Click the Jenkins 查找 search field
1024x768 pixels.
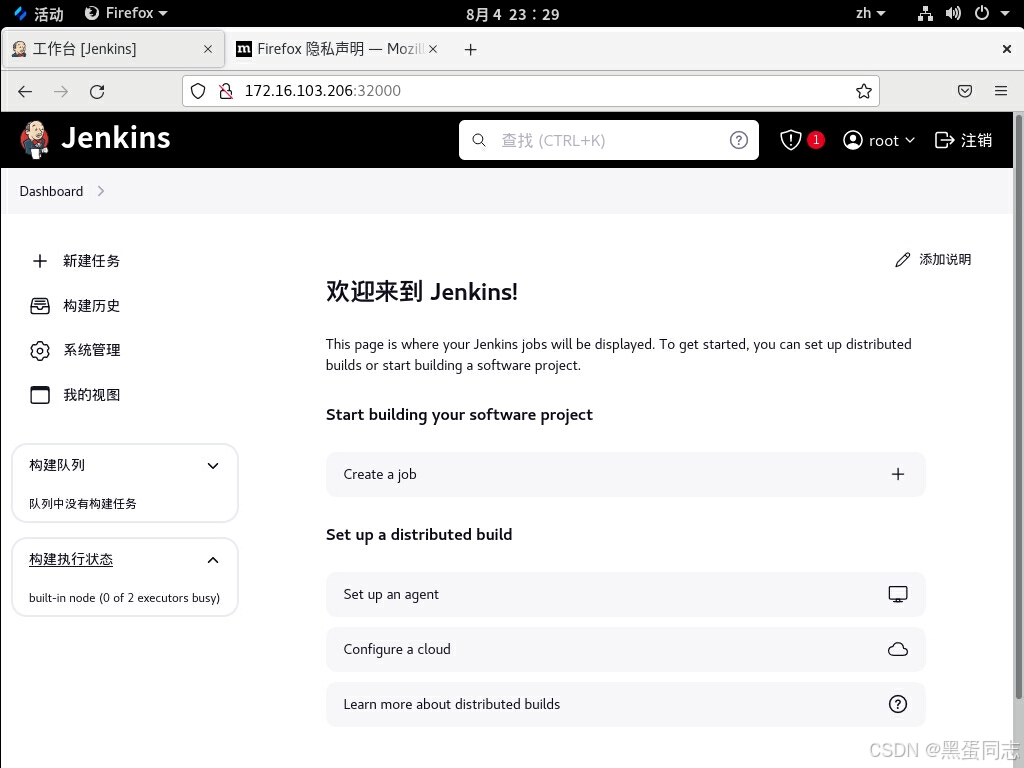point(609,140)
